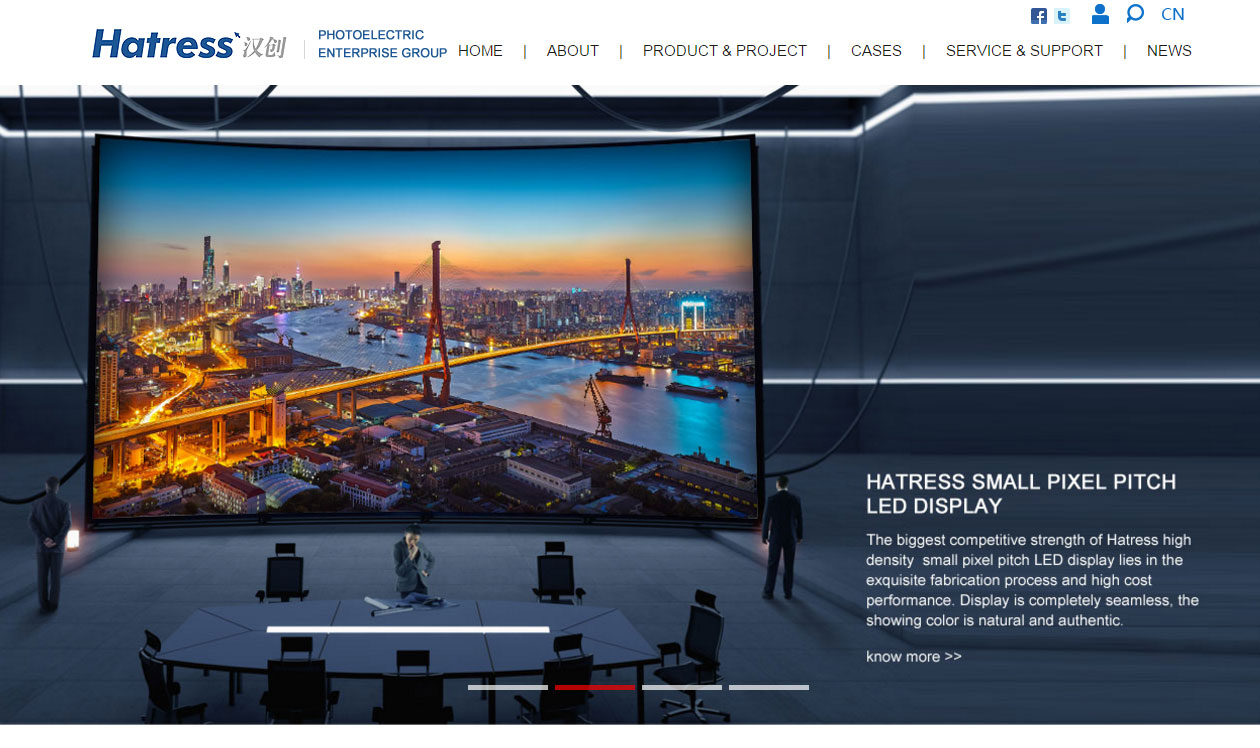The image size is (1260, 748).
Task: Open the CASES menu item
Action: point(876,51)
